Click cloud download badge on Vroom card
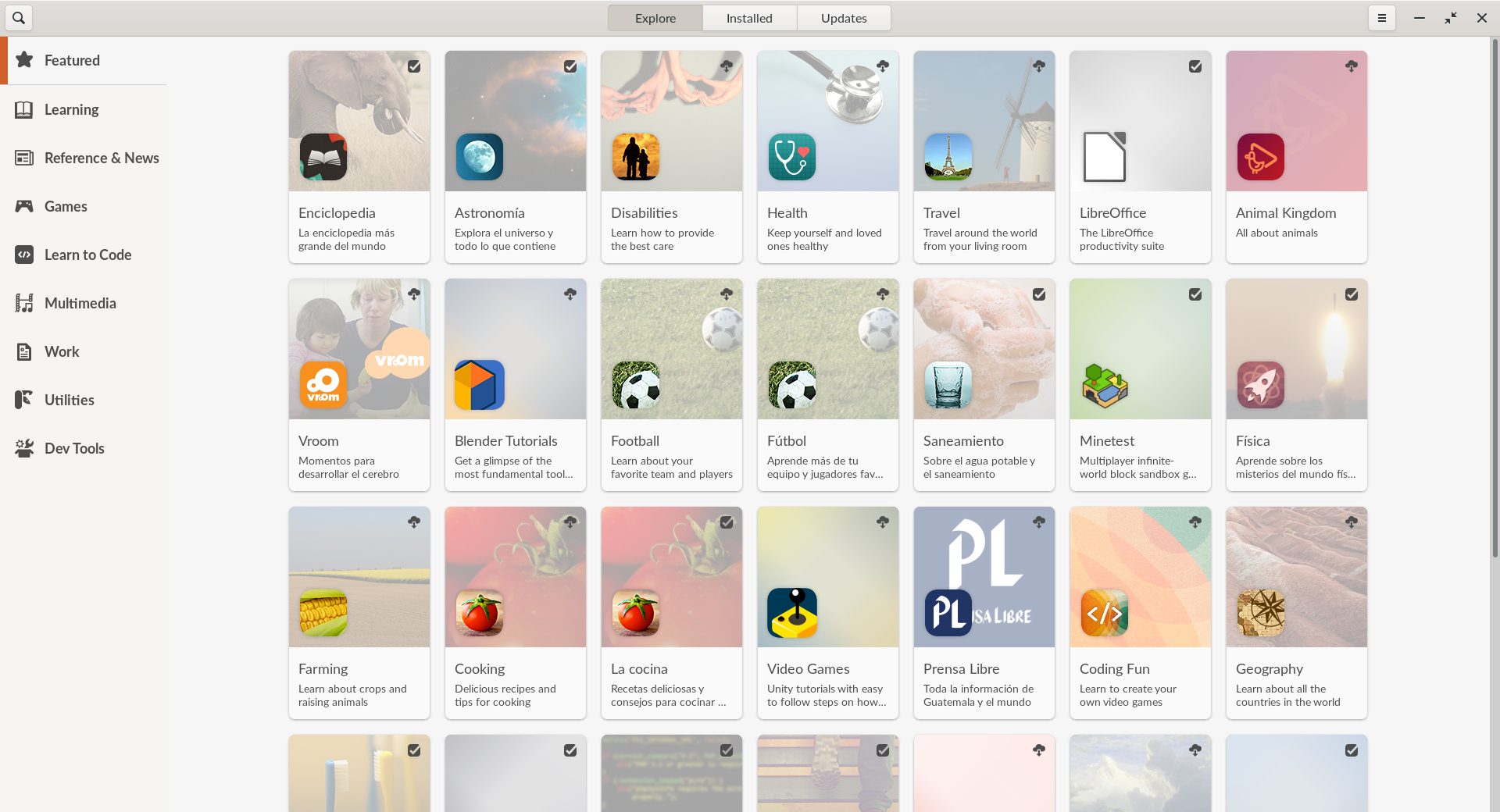The image size is (1500, 812). (x=414, y=294)
